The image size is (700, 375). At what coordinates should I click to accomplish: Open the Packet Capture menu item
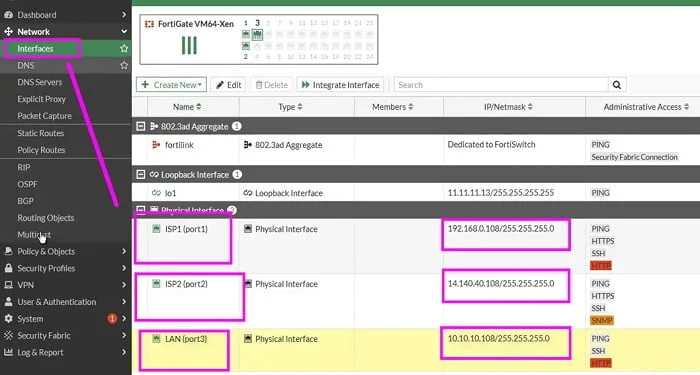(x=44, y=116)
